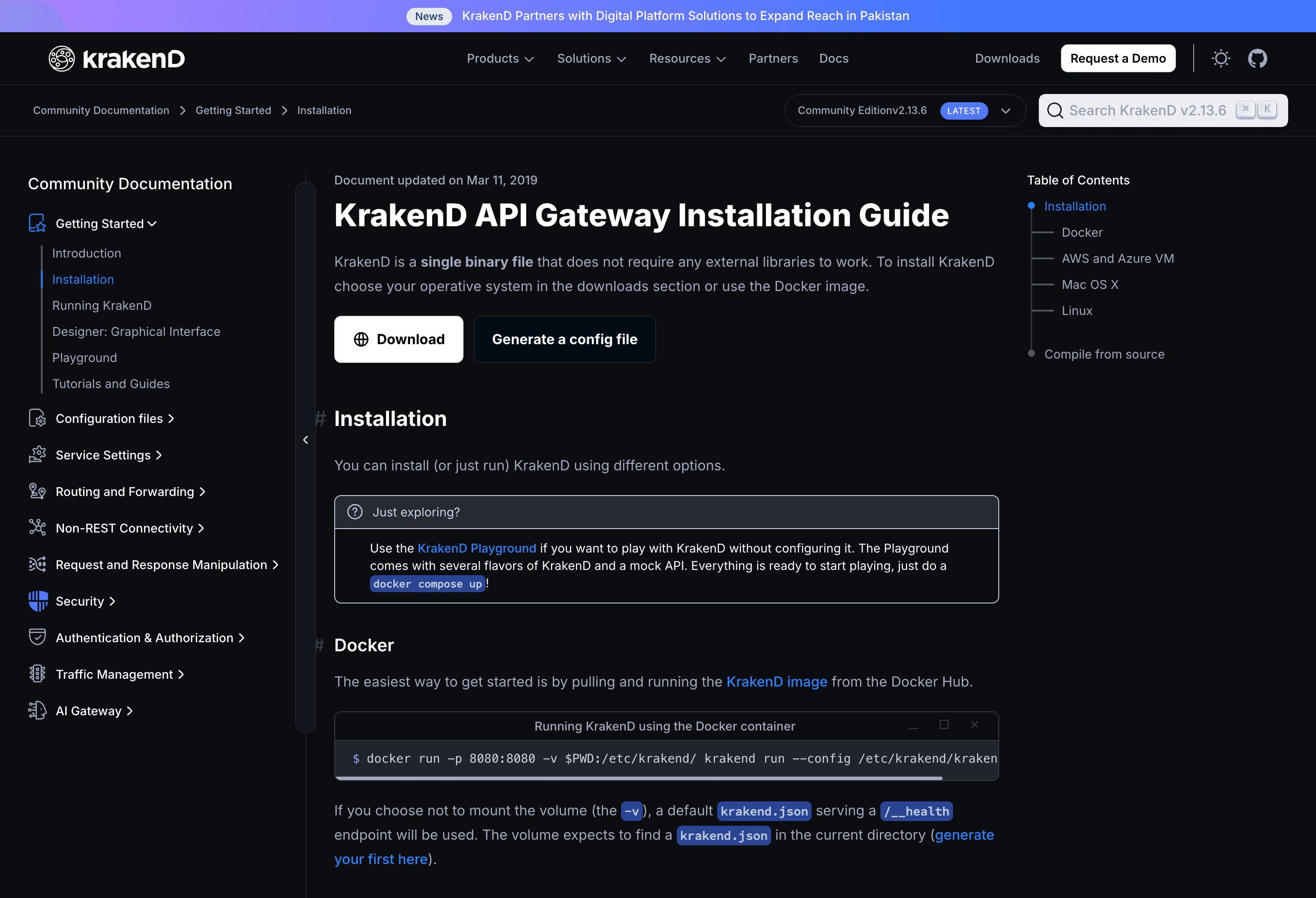Click the question mark icon beside Just exploring
Screen dimensions: 1316x898
(x=355, y=512)
